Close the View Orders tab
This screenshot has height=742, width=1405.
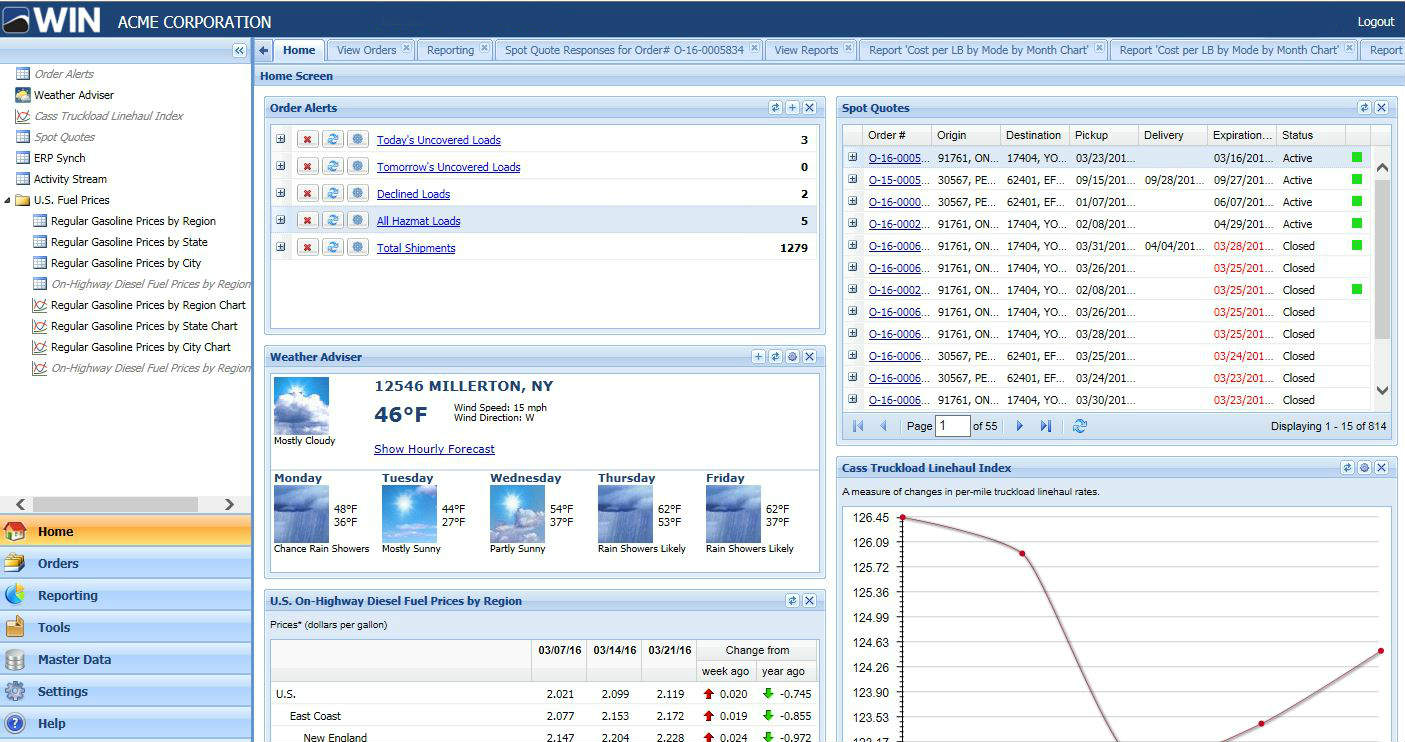[407, 48]
